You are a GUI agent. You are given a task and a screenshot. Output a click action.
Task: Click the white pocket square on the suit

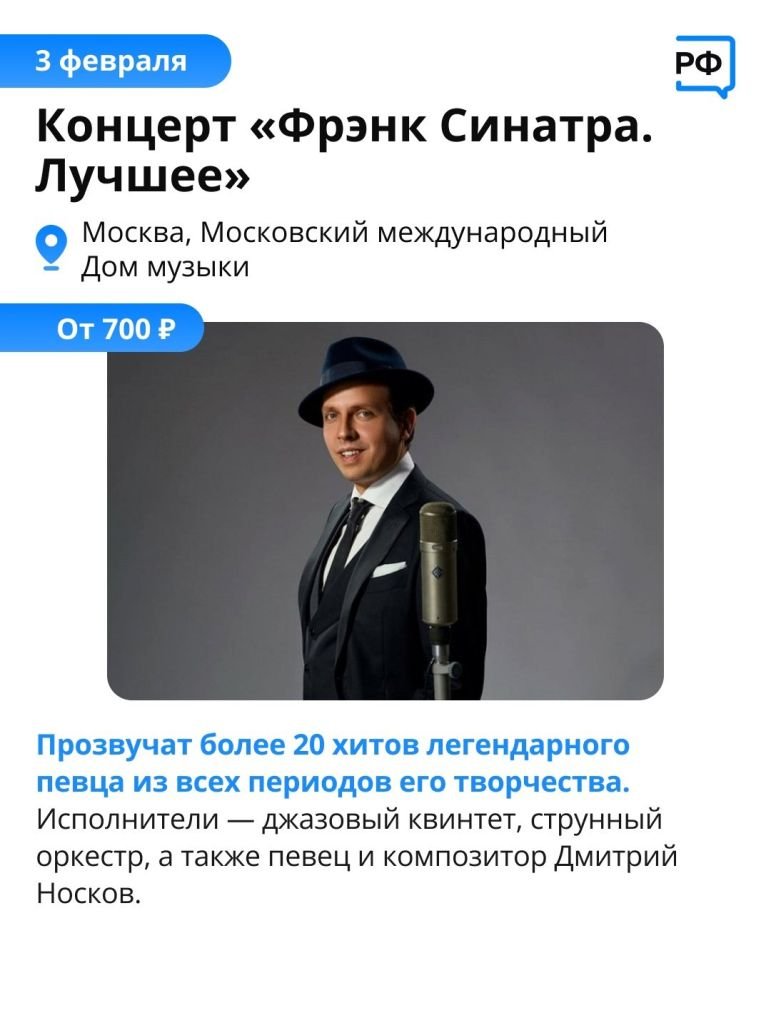tap(389, 568)
